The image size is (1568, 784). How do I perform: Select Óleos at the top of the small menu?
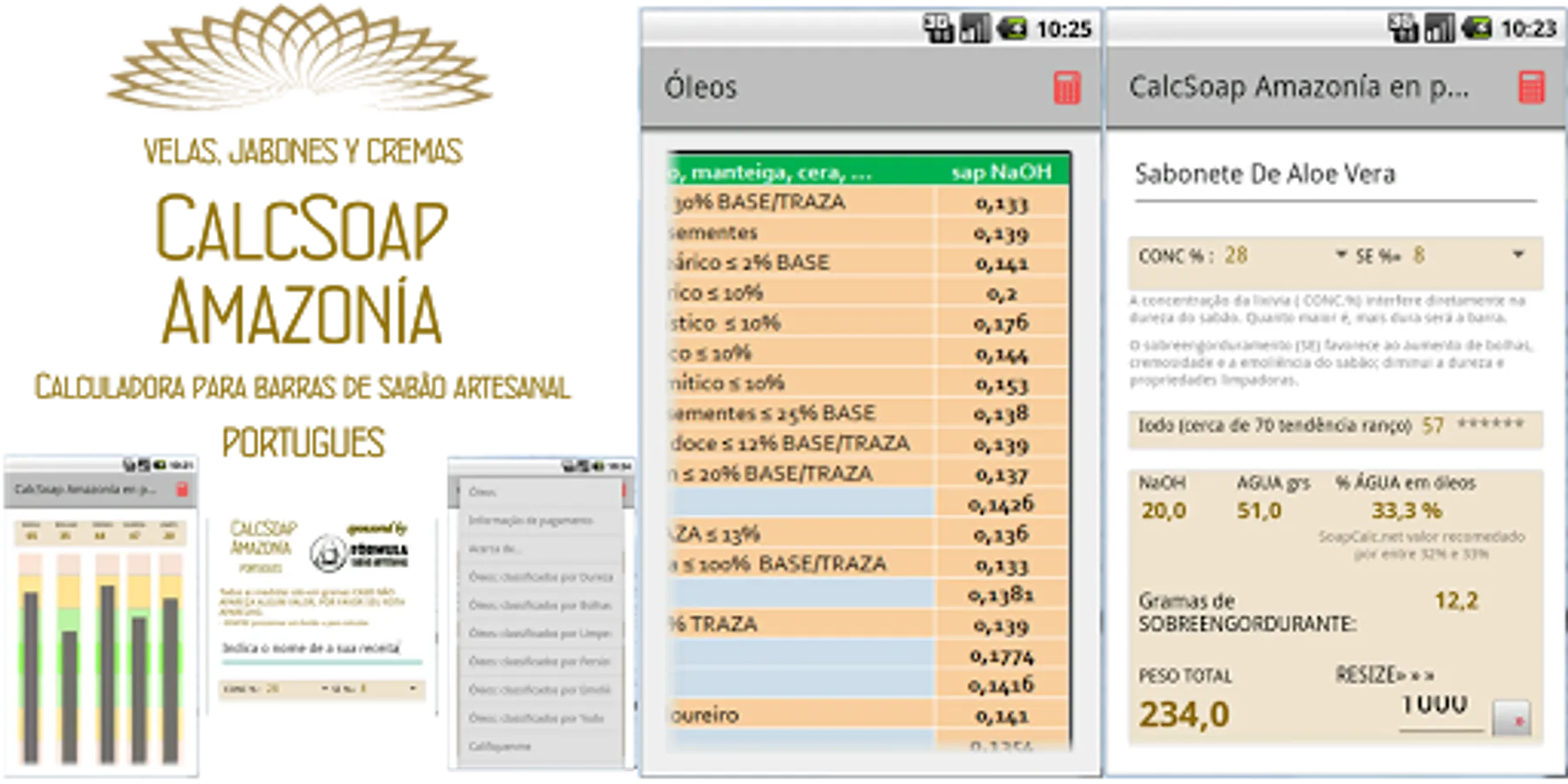540,492
